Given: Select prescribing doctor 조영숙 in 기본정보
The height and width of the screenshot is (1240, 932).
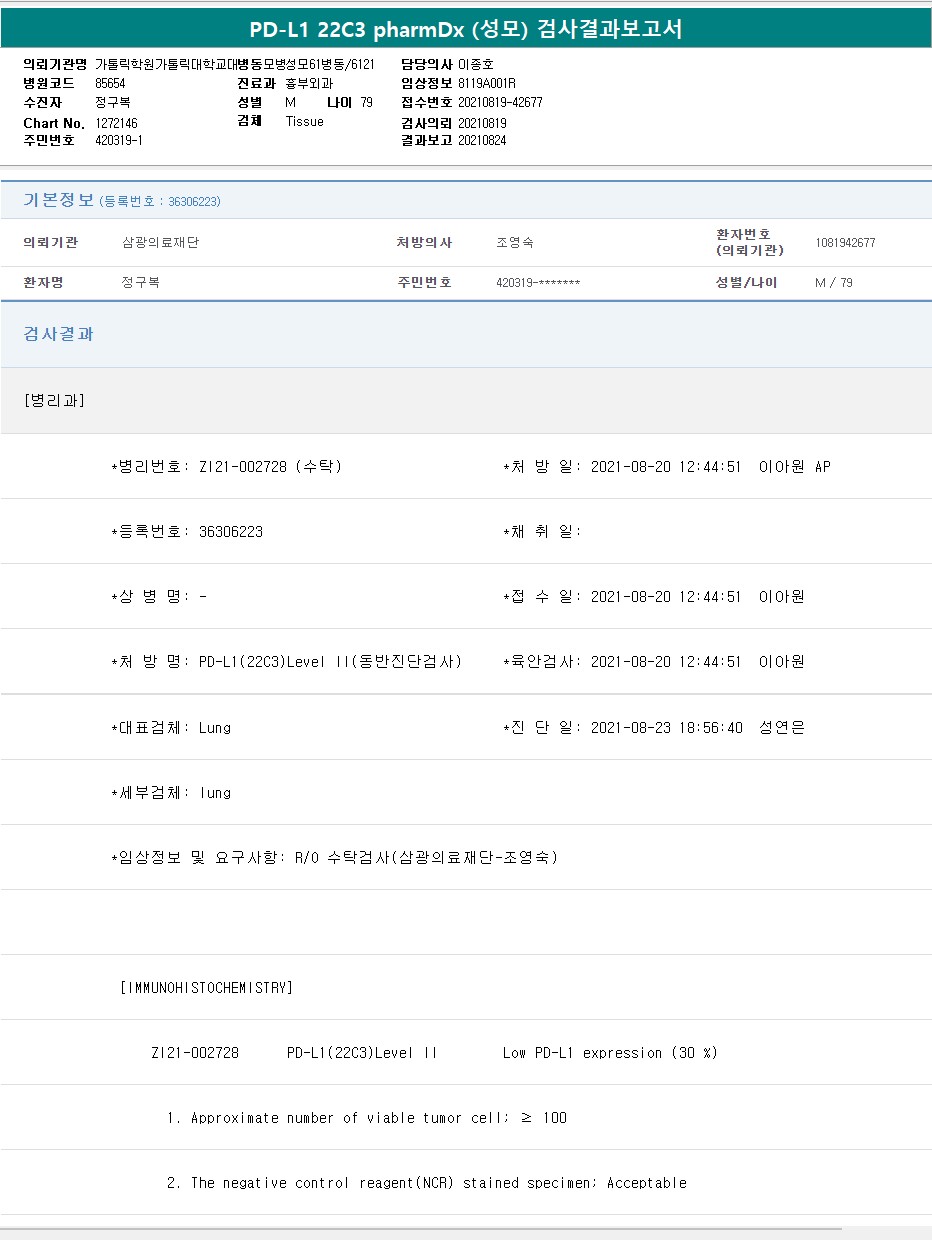Looking at the screenshot, I should point(515,243).
